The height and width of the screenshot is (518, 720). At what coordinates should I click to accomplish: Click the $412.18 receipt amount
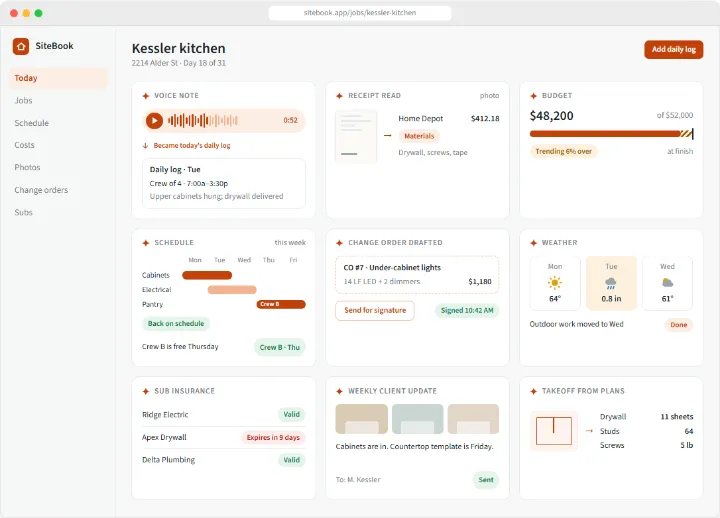(485, 118)
